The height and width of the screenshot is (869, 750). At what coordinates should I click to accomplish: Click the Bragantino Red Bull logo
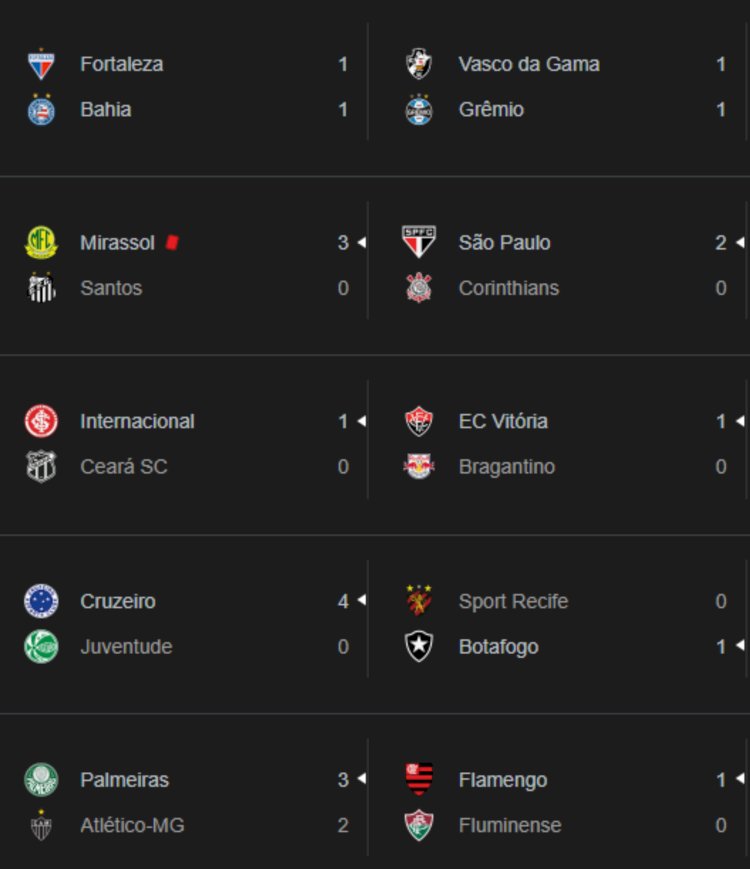pyautogui.click(x=419, y=467)
